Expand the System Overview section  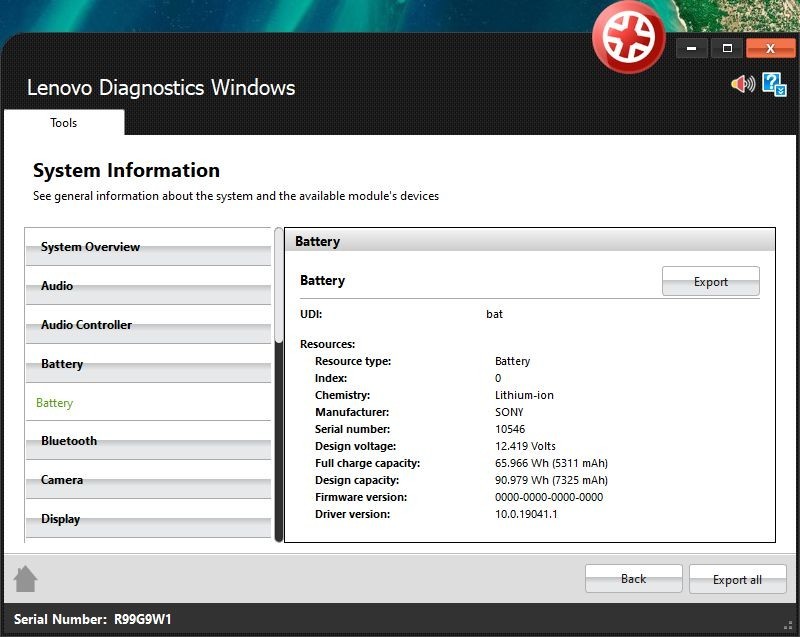click(148, 247)
